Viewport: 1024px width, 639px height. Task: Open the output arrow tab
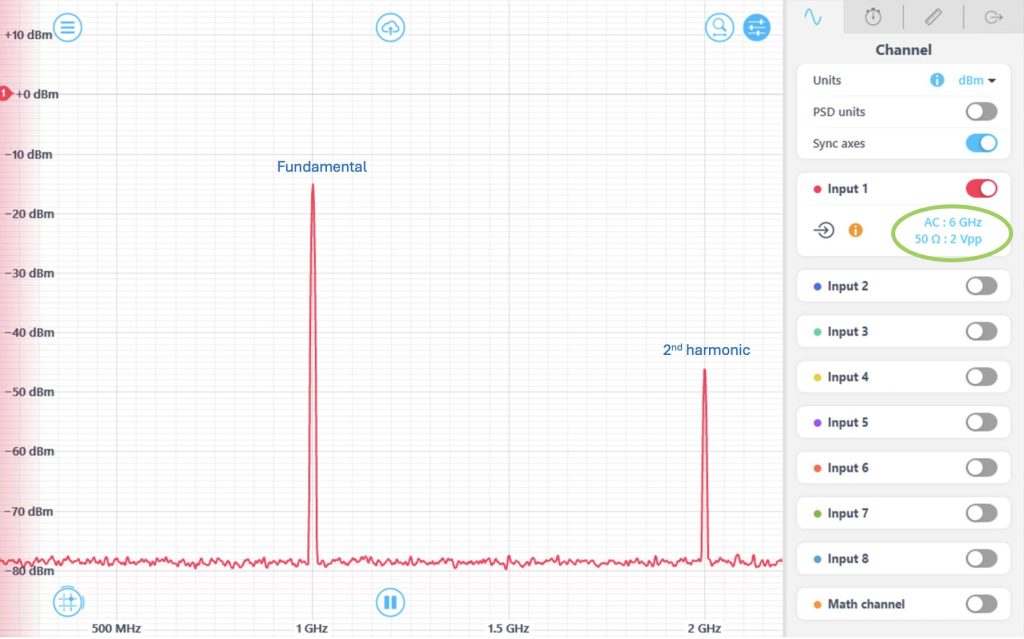pos(993,17)
